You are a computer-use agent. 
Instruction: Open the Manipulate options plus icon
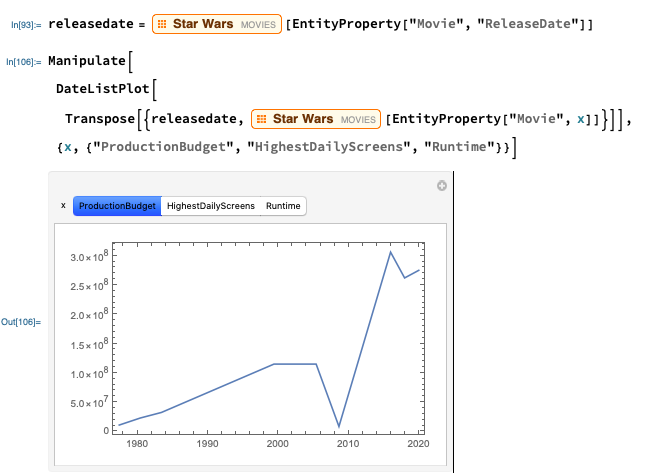click(442, 186)
